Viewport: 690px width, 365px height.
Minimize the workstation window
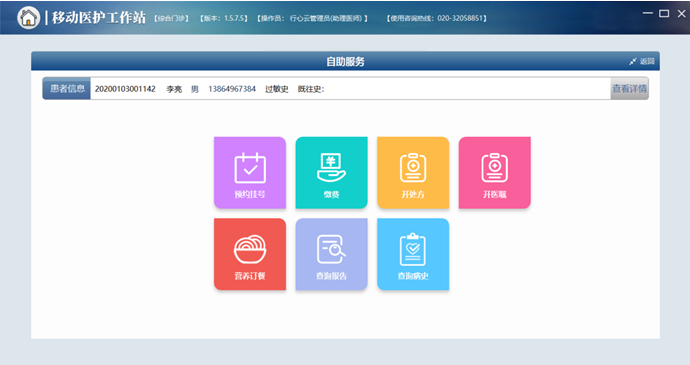coord(648,14)
